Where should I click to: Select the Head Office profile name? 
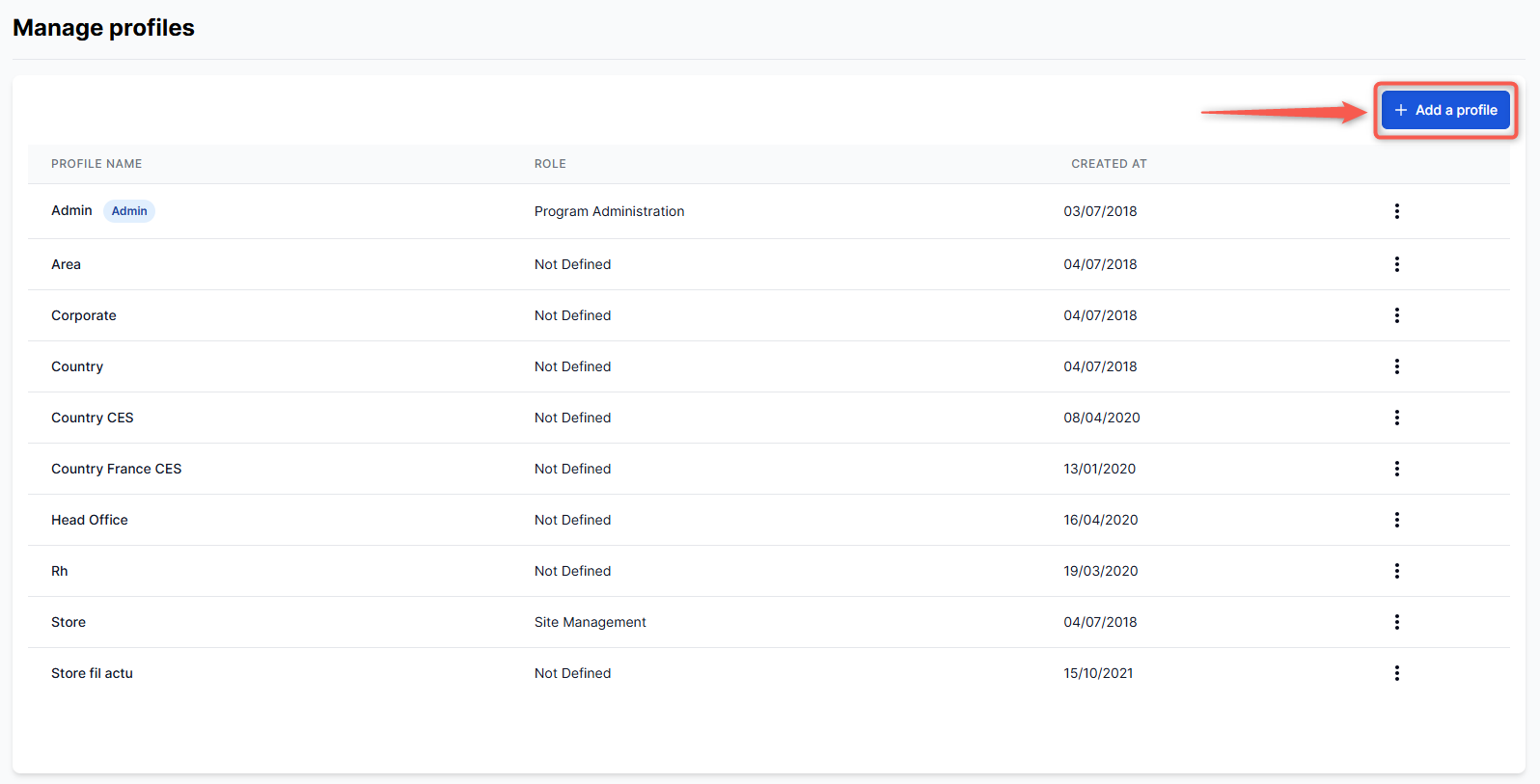(90, 520)
